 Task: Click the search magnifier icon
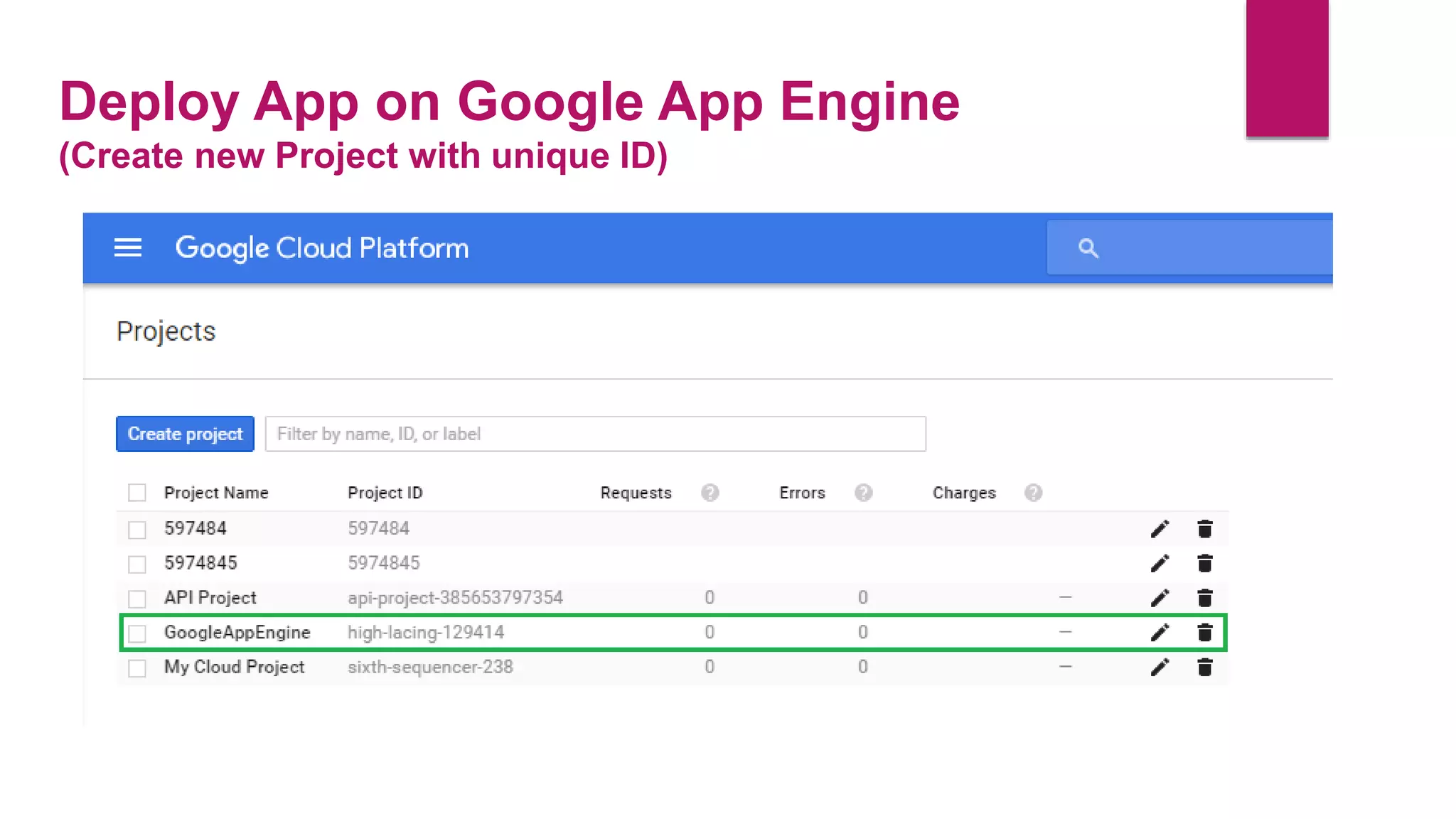[1088, 248]
